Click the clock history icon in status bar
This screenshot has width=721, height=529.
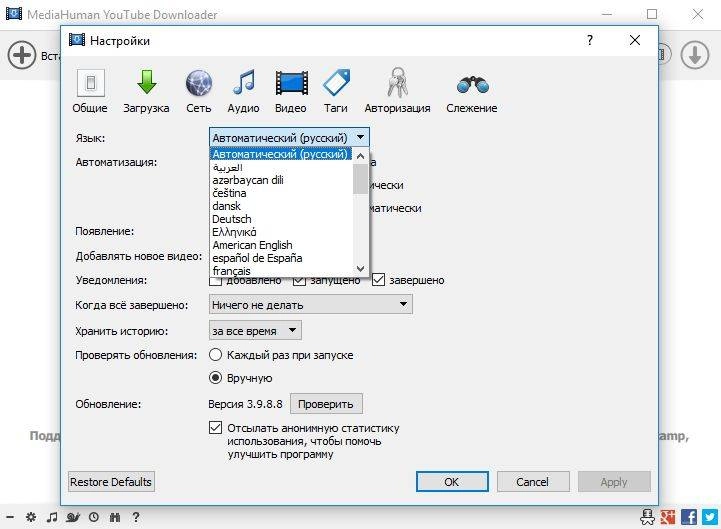pos(94,517)
